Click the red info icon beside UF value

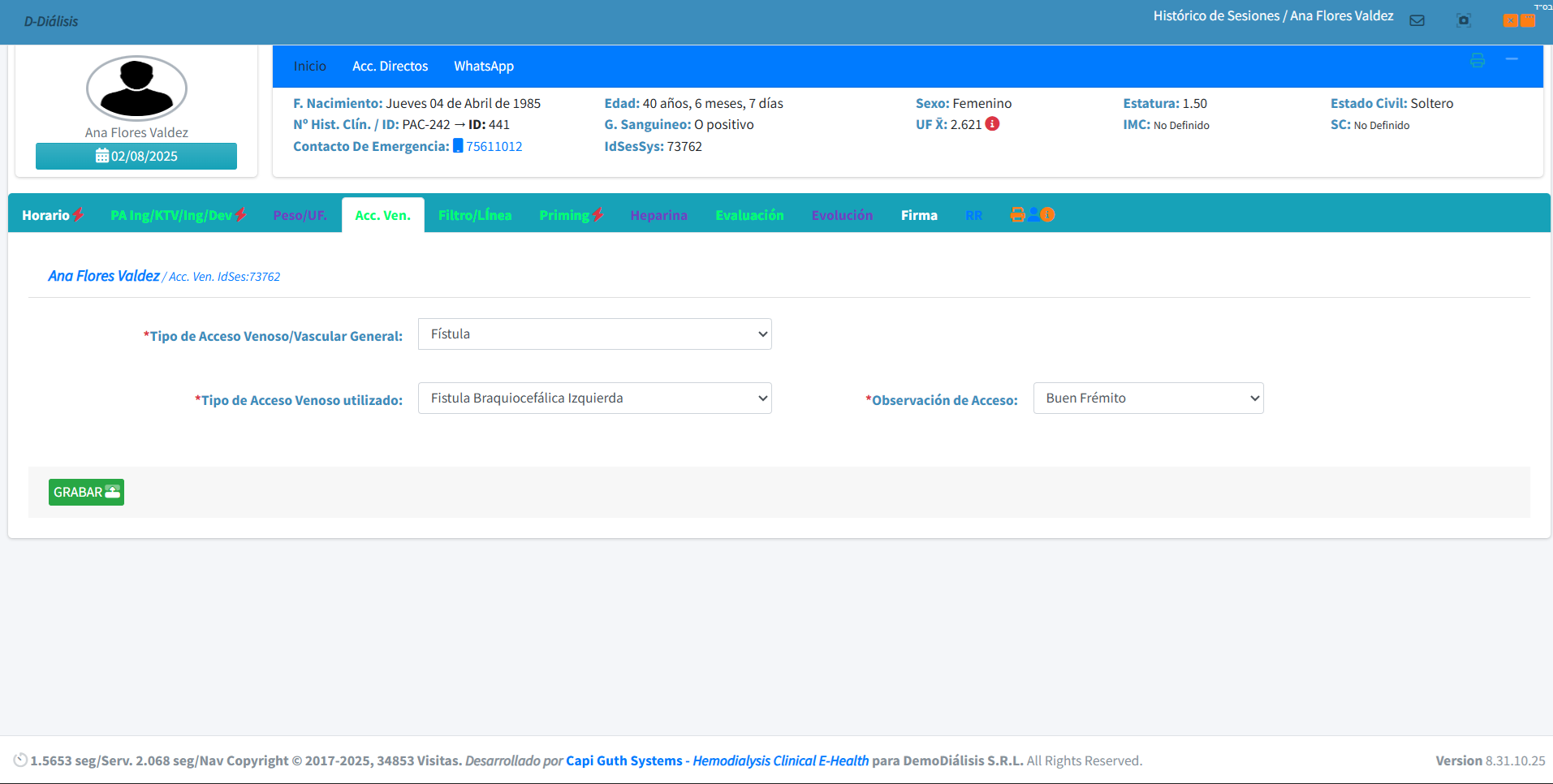(992, 124)
